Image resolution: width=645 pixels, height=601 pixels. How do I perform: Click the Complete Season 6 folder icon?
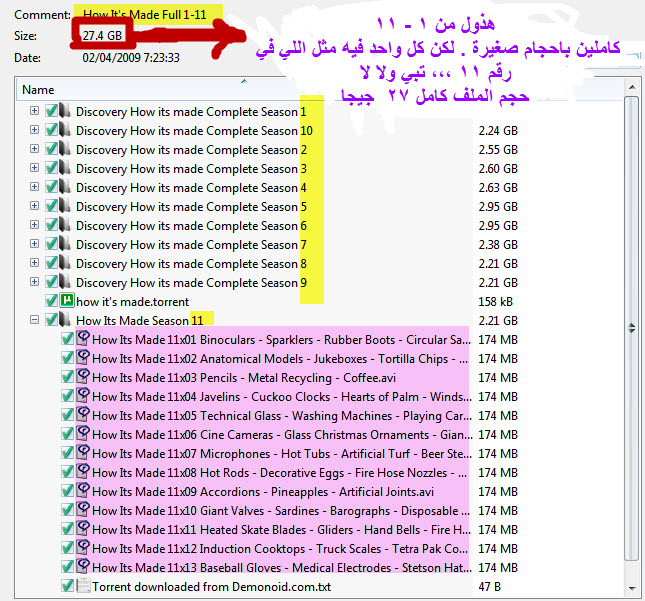(65, 225)
